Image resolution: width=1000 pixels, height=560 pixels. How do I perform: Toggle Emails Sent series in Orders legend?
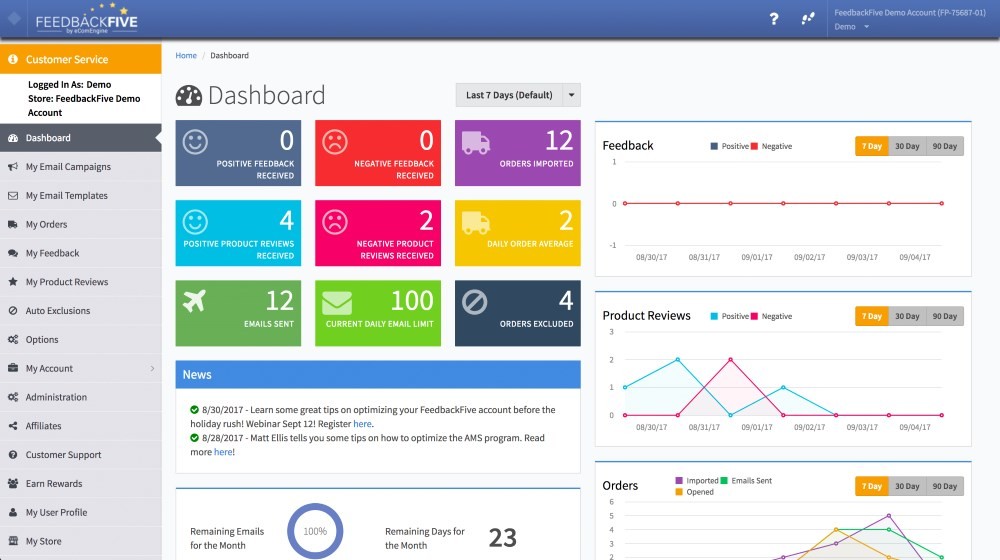(746, 481)
